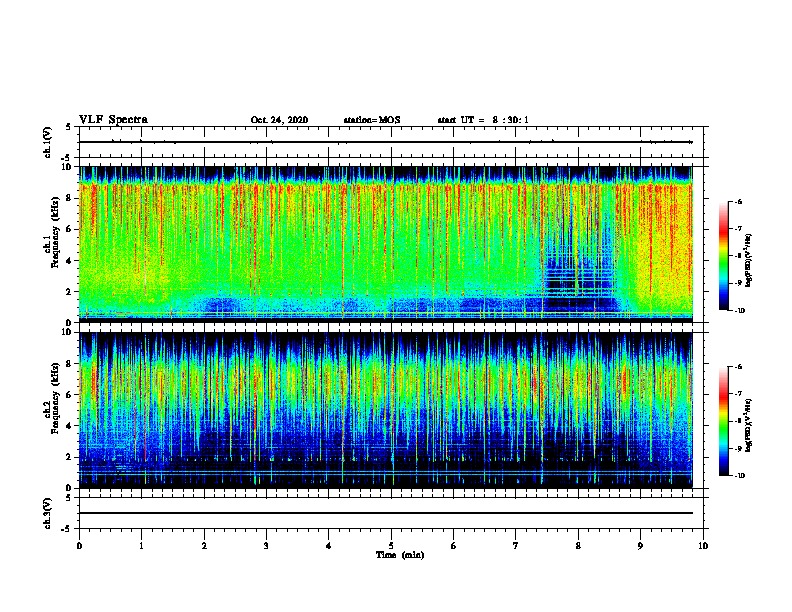Click the 3 minute tick on time axis
The image size is (792, 612).
266,546
